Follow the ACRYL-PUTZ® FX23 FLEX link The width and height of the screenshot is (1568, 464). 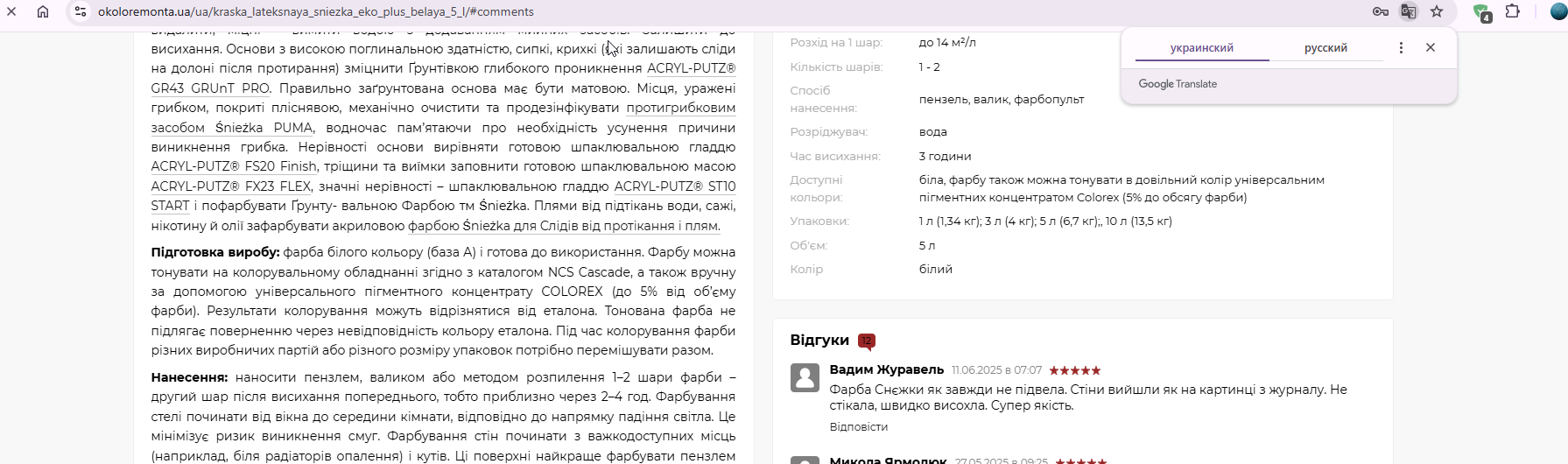coord(231,186)
